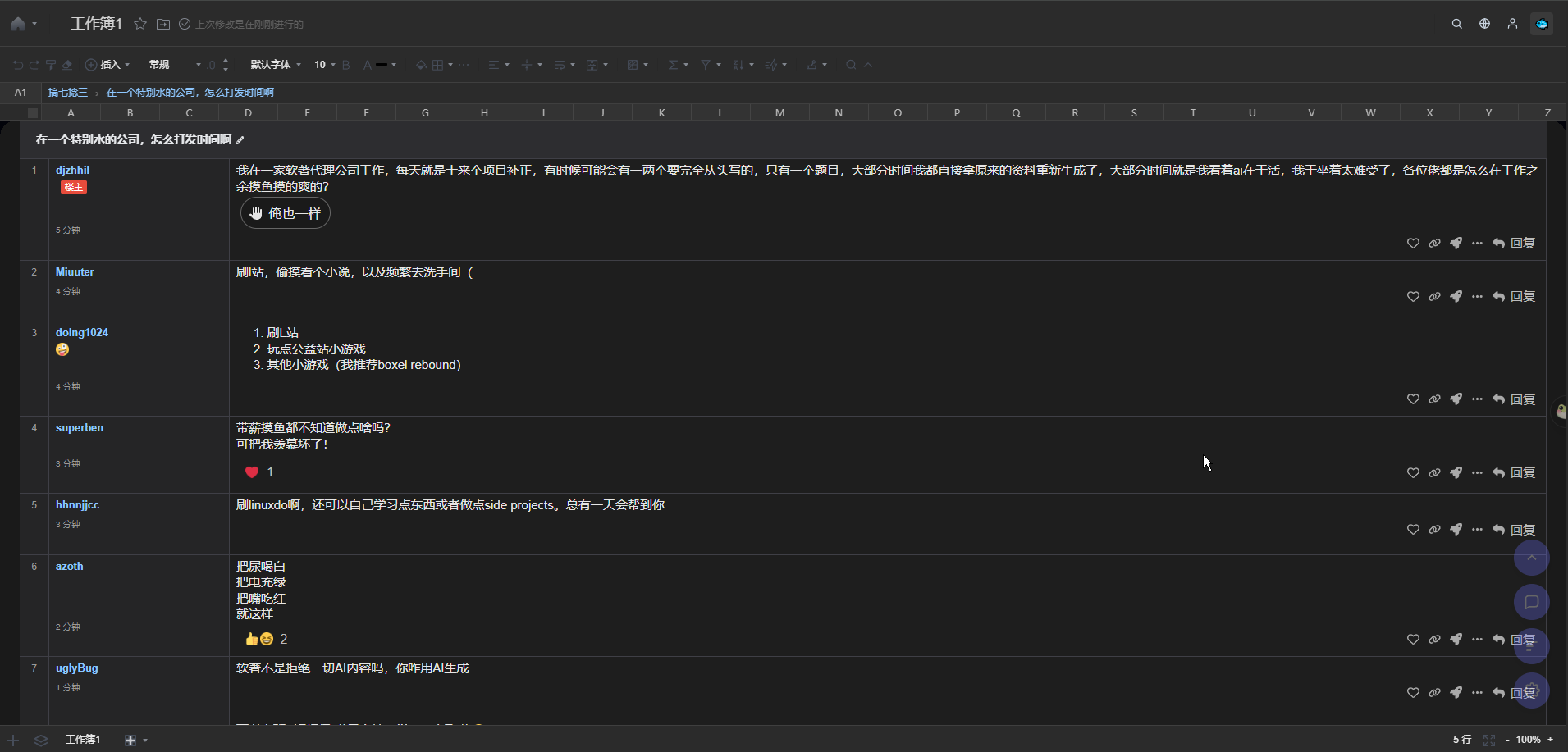Open the filter funnel dropdown
Viewport: 1568px width, 752px height.
711,65
